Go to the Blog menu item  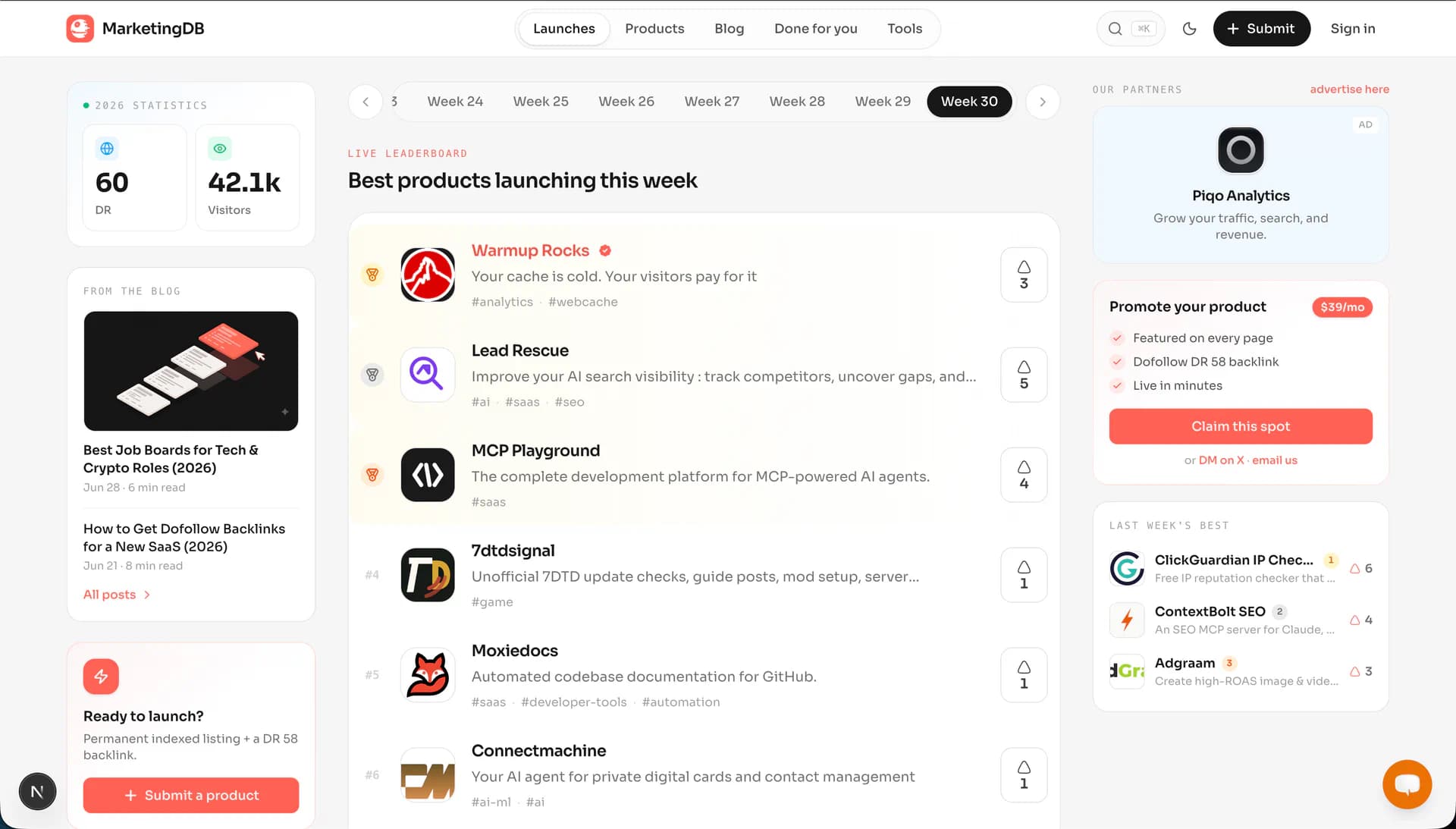coord(729,29)
